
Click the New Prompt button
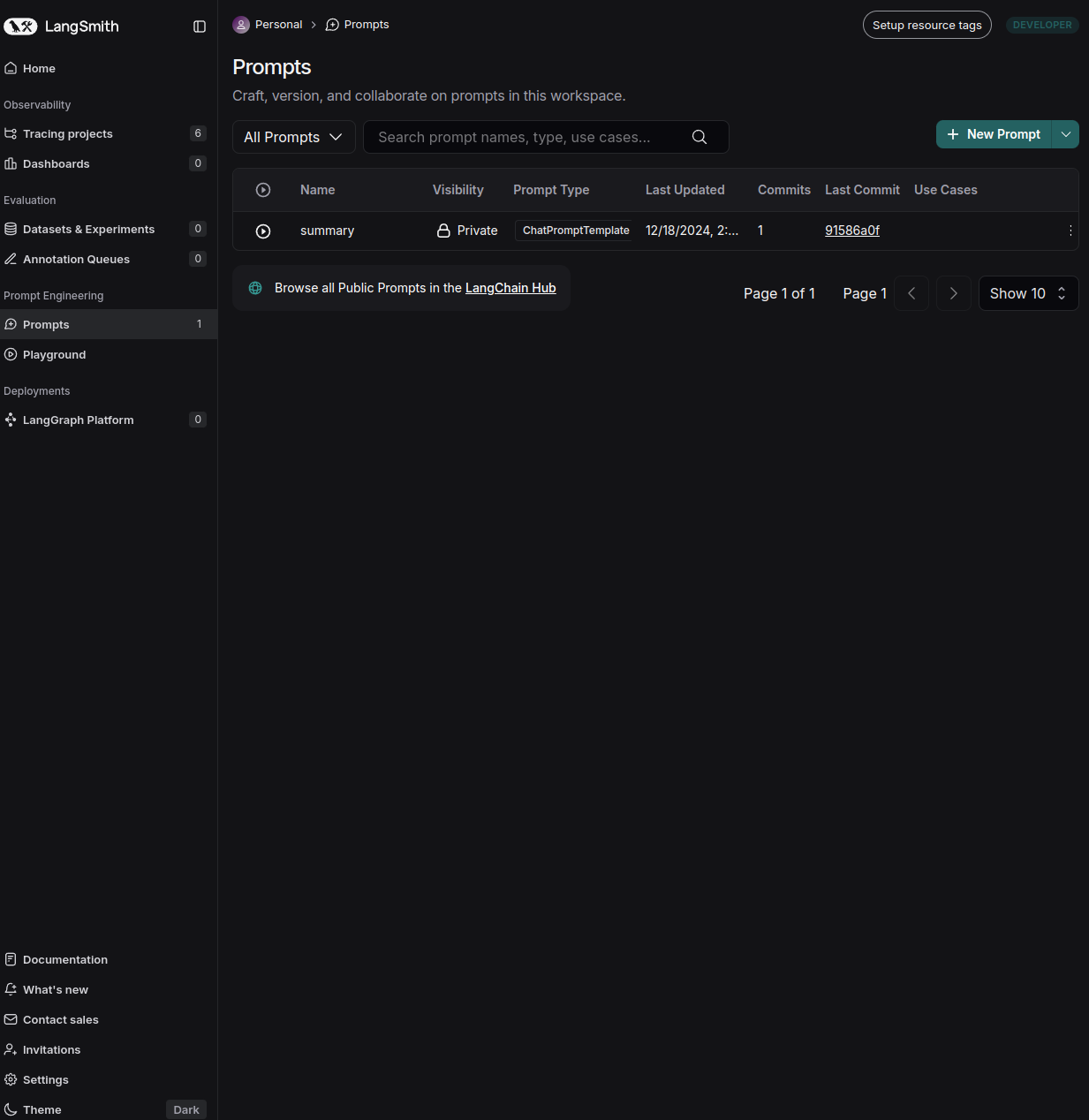point(994,134)
